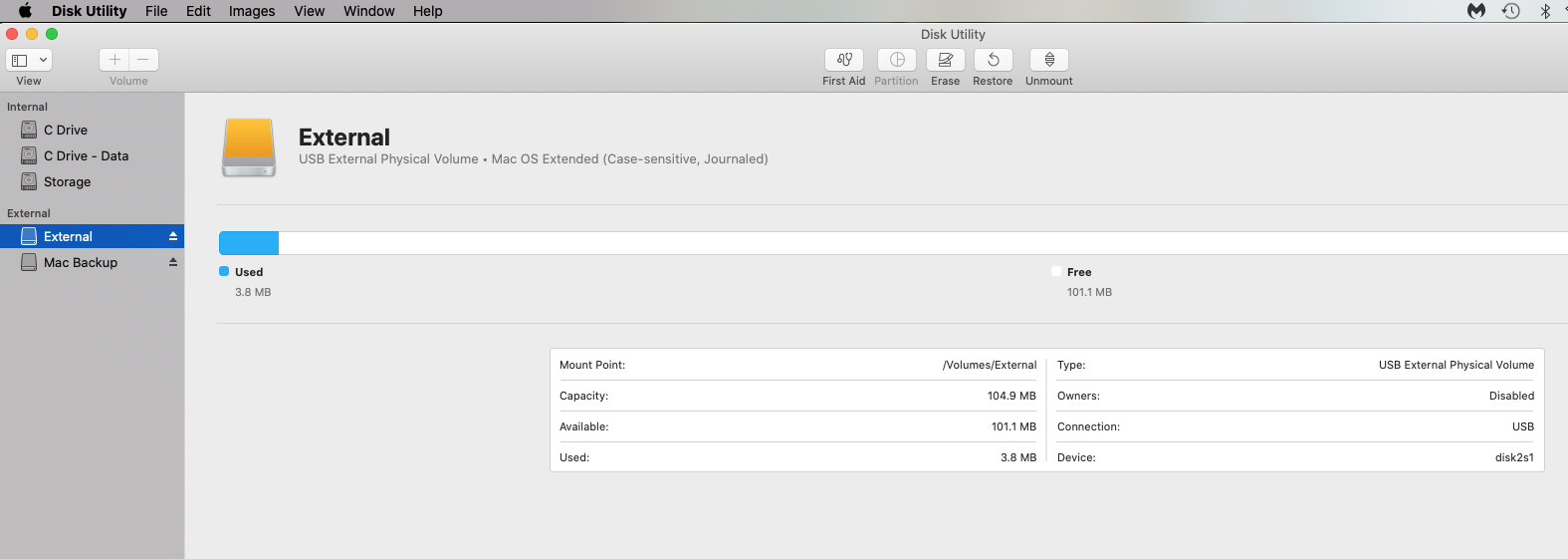Erase the selected volume

coord(946,60)
